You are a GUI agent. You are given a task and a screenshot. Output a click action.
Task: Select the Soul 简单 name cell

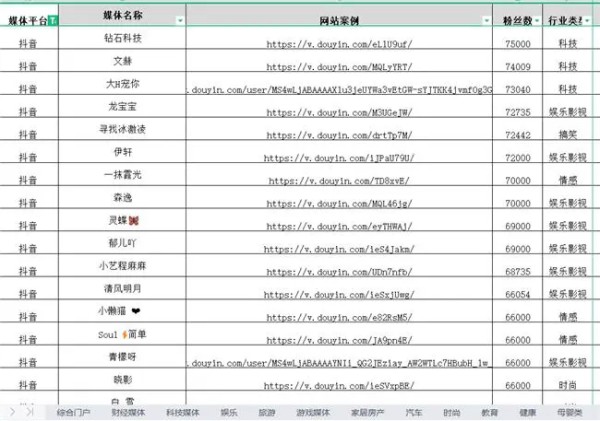122,334
